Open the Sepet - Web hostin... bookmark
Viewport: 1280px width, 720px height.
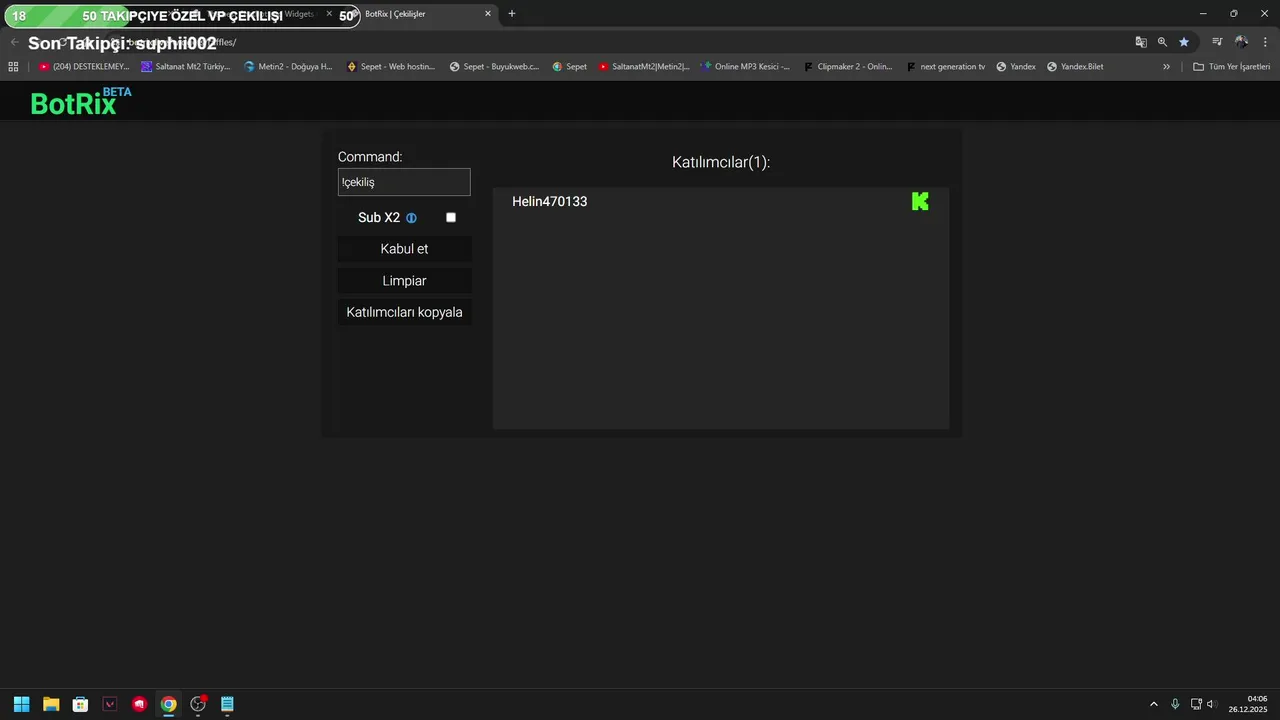[x=391, y=67]
